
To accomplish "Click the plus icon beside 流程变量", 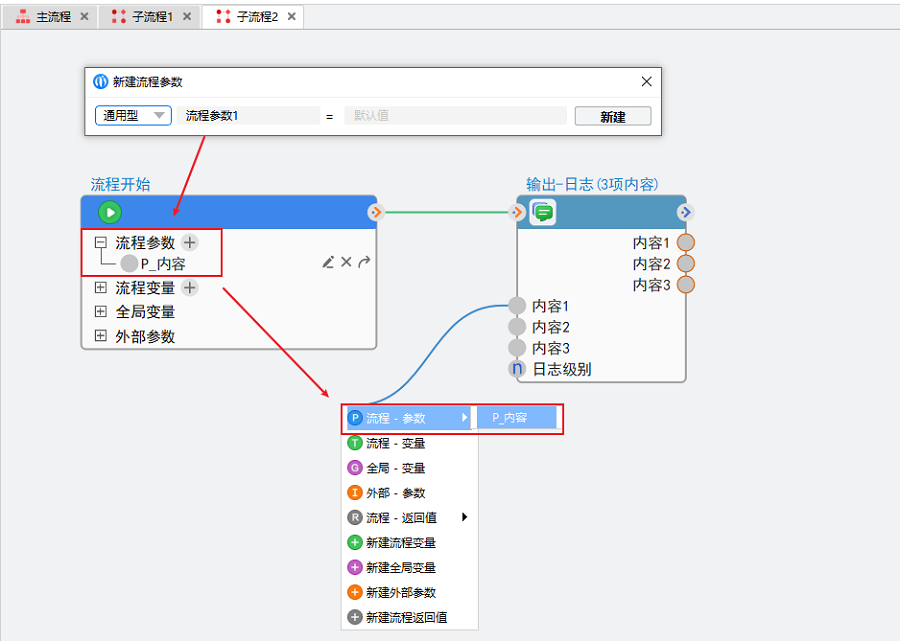I will [190, 288].
